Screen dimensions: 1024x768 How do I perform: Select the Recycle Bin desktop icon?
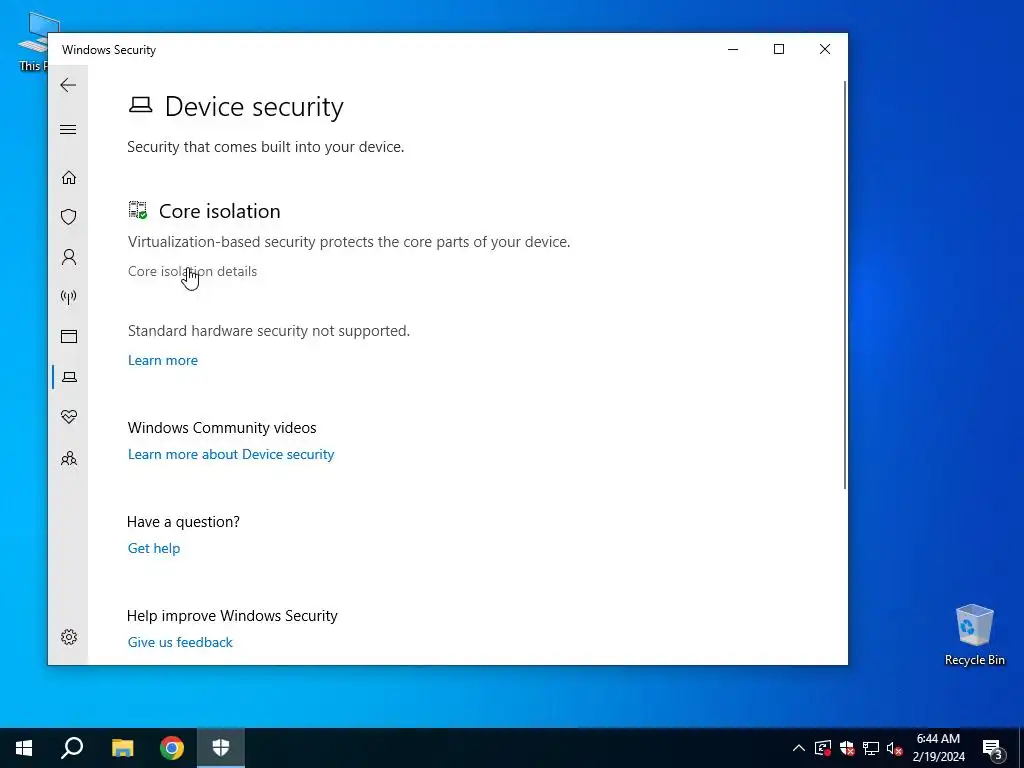coord(974,635)
